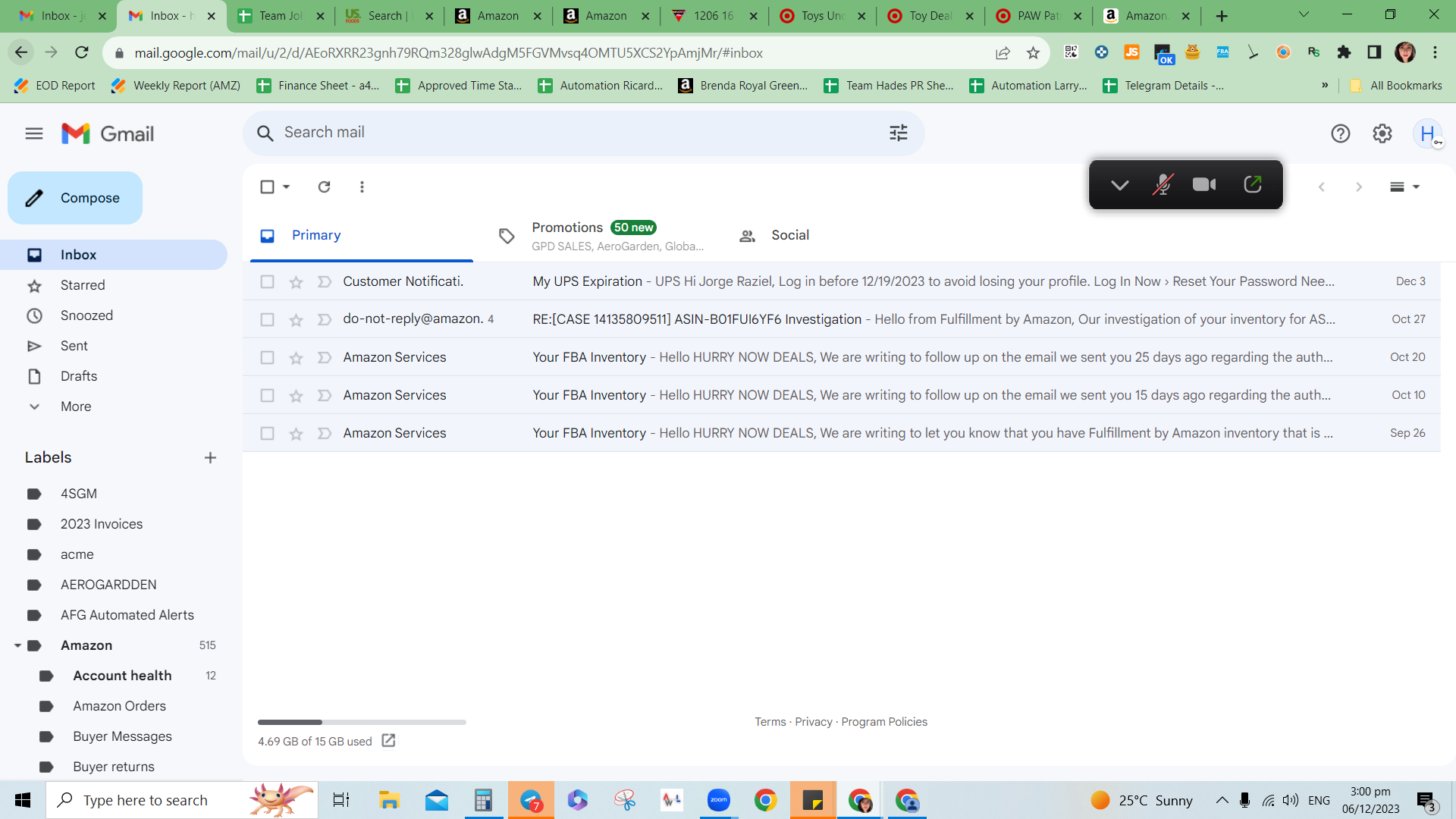Bookmark this page with the star icon
This screenshot has width=1456, height=819.
(1033, 52)
